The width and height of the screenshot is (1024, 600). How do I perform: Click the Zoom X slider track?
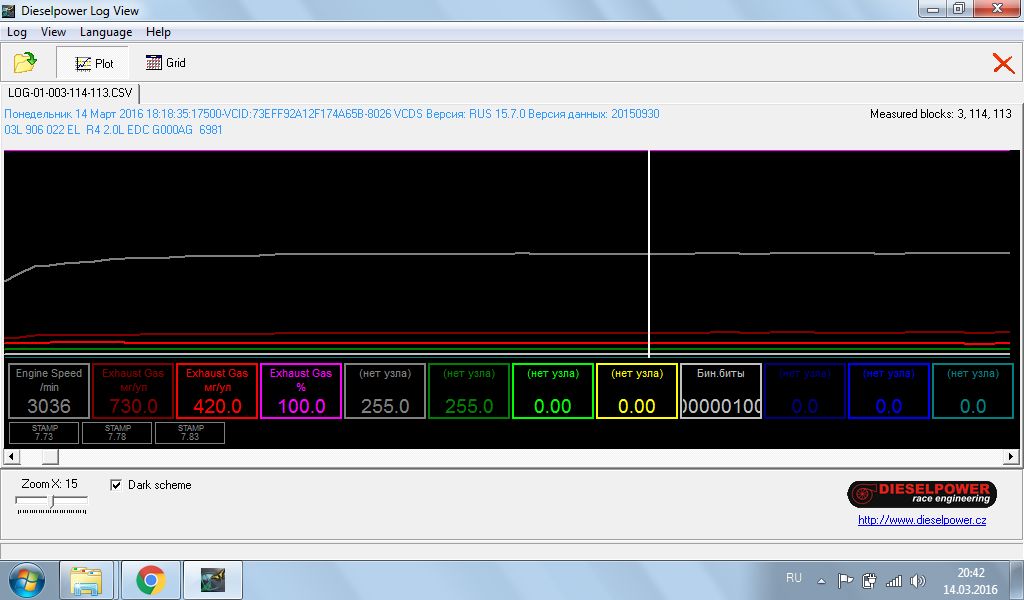click(x=52, y=503)
